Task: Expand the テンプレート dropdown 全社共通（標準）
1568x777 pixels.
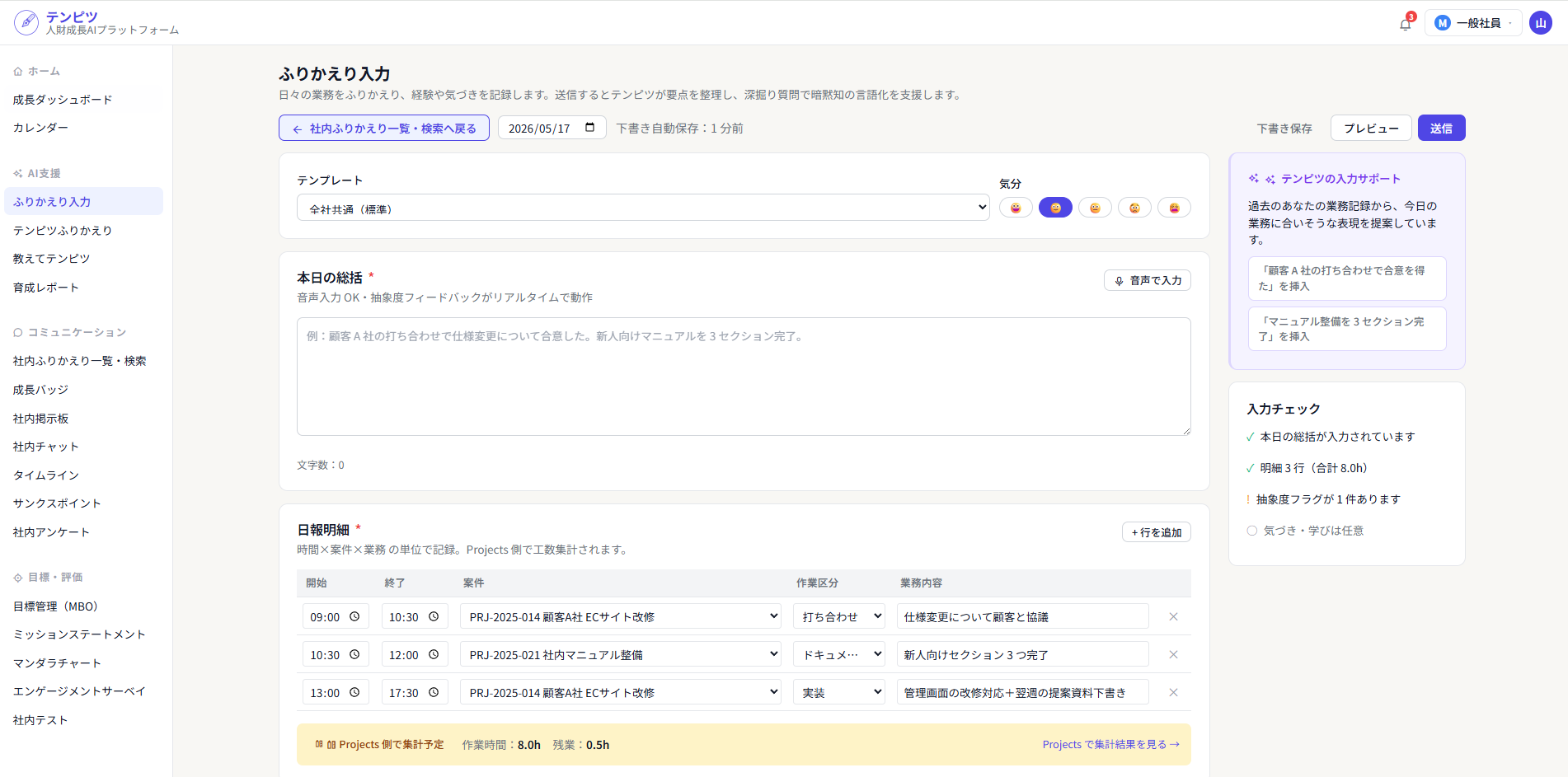Action: pos(643,208)
